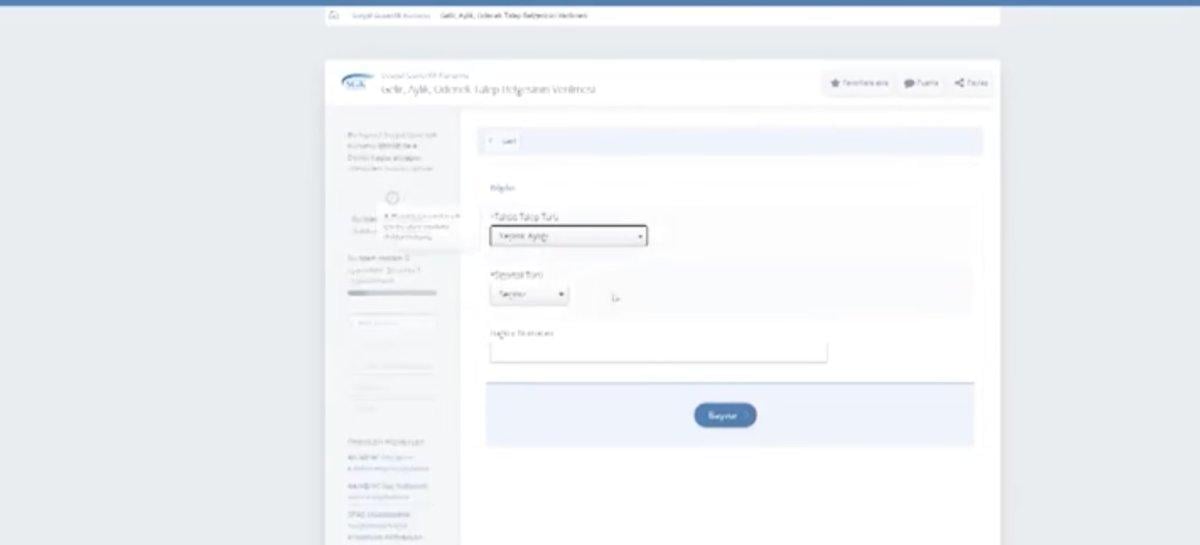Click the arrow on the Talep Türü combo box
The height and width of the screenshot is (545, 1200).
pos(640,237)
